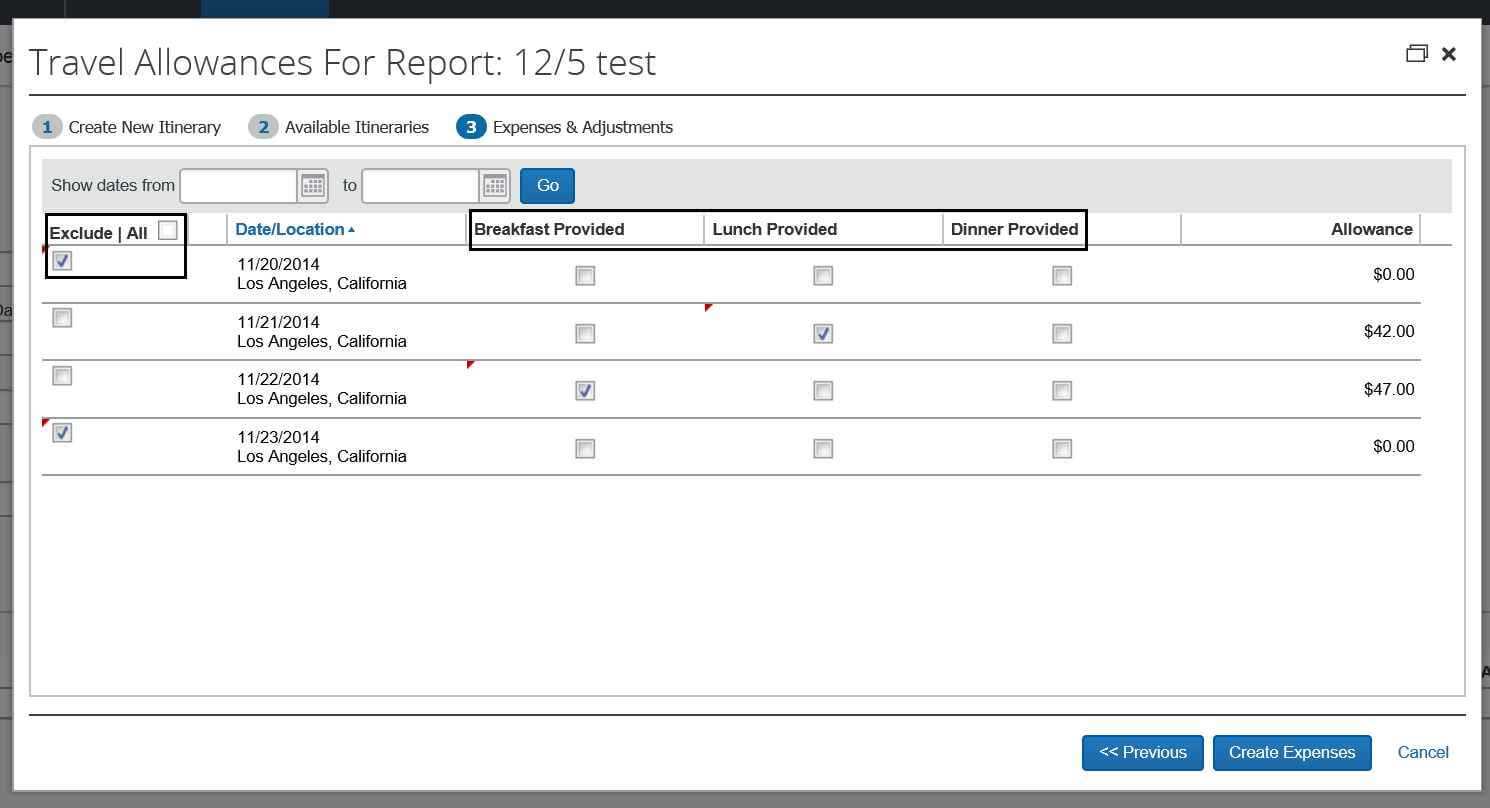Click the step 2 number badge

(x=263, y=127)
